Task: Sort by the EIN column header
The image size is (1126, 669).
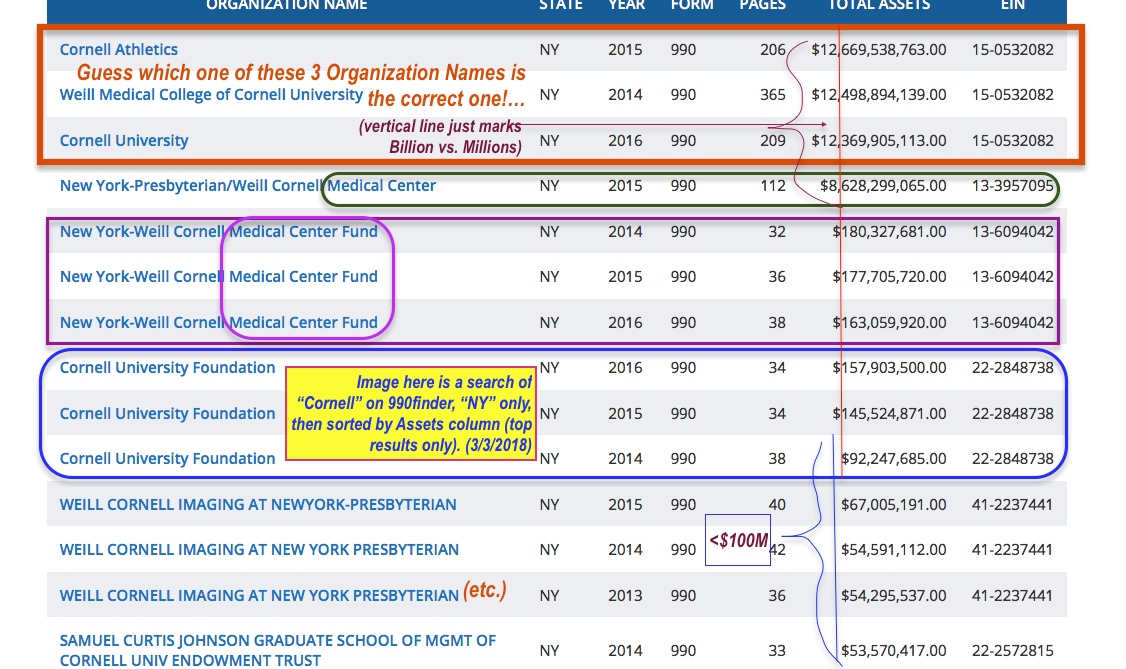Action: pos(1012,5)
